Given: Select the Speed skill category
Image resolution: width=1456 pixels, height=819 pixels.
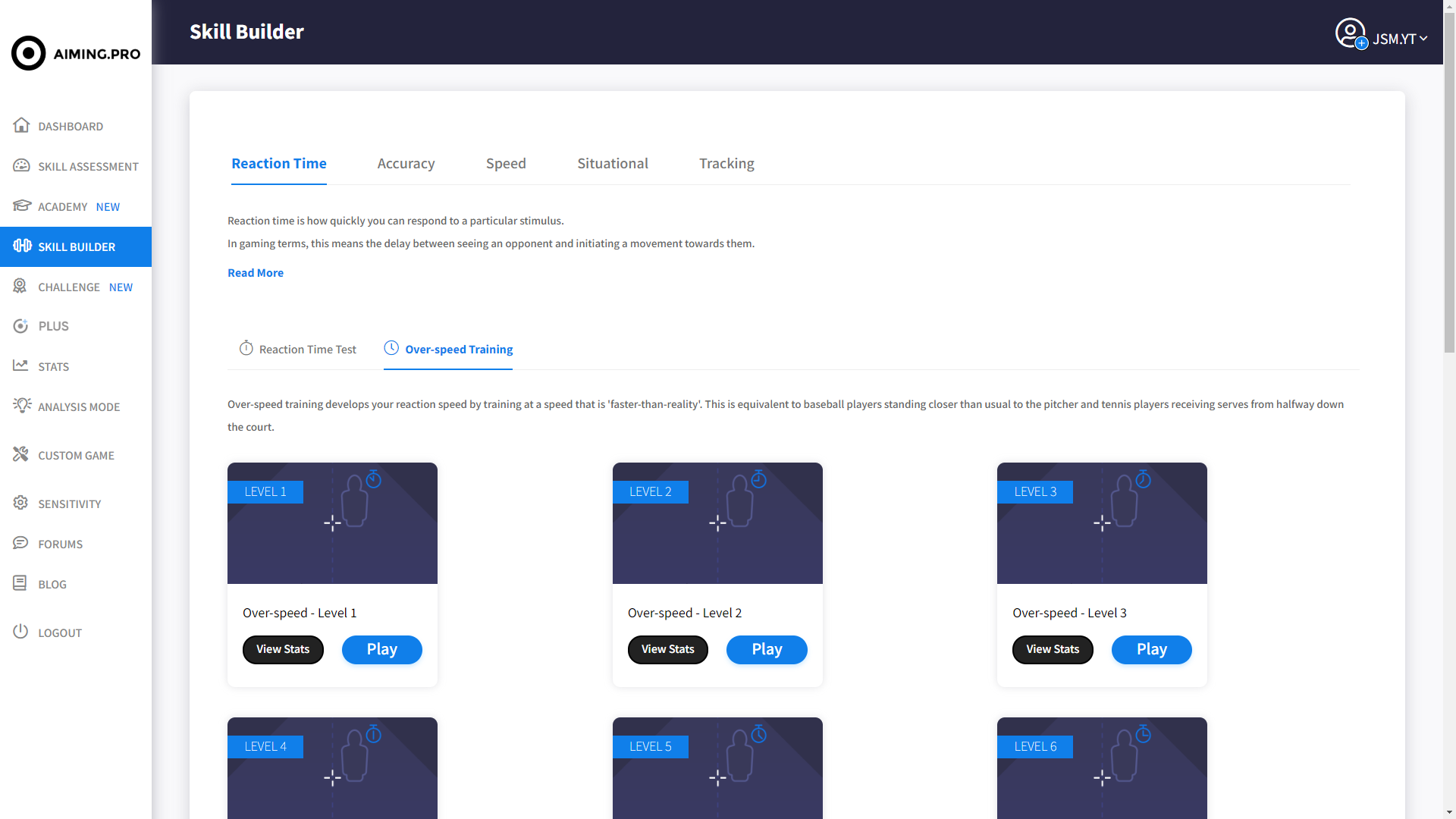Looking at the screenshot, I should click(x=505, y=163).
